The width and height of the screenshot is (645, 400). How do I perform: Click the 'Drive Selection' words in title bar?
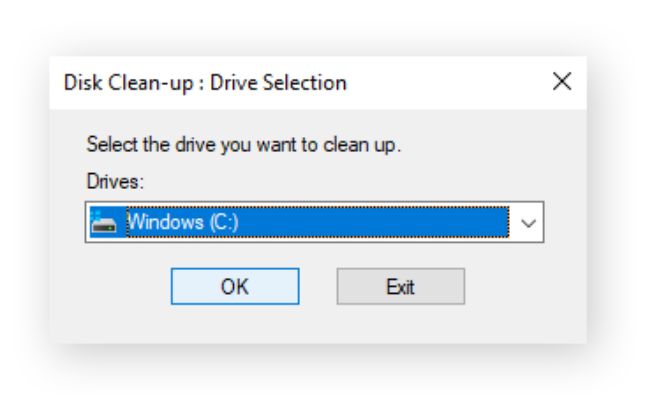(x=278, y=82)
